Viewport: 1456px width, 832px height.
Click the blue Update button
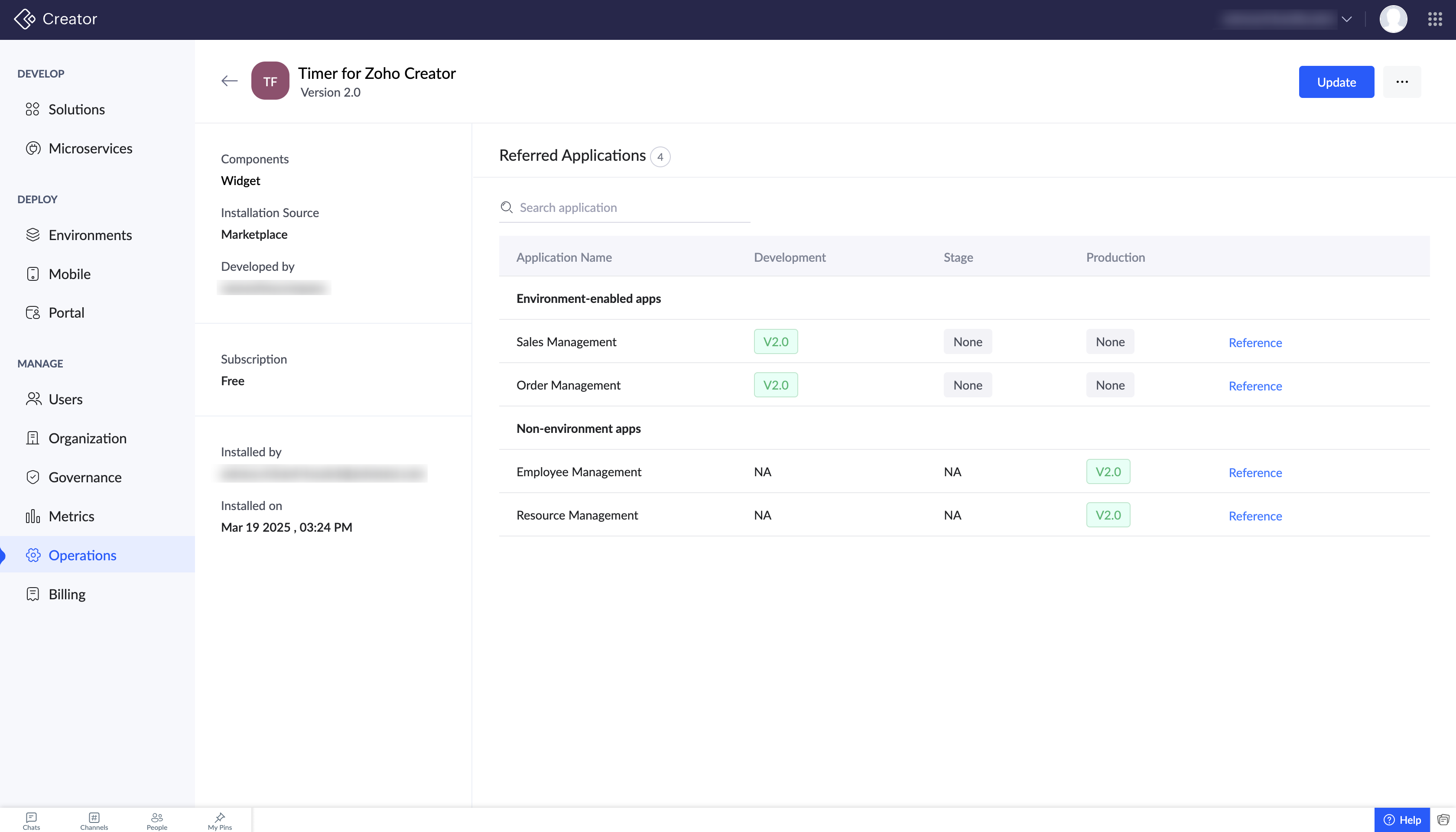point(1336,82)
